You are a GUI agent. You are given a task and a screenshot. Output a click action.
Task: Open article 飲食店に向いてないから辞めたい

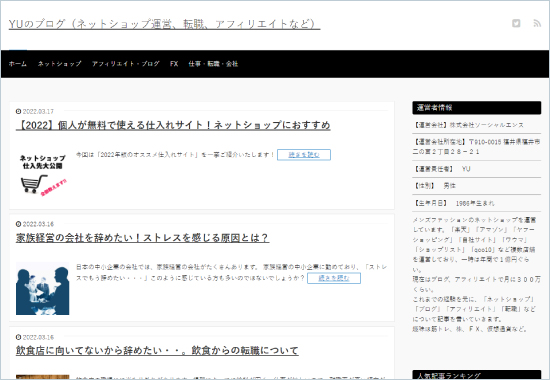(x=157, y=351)
